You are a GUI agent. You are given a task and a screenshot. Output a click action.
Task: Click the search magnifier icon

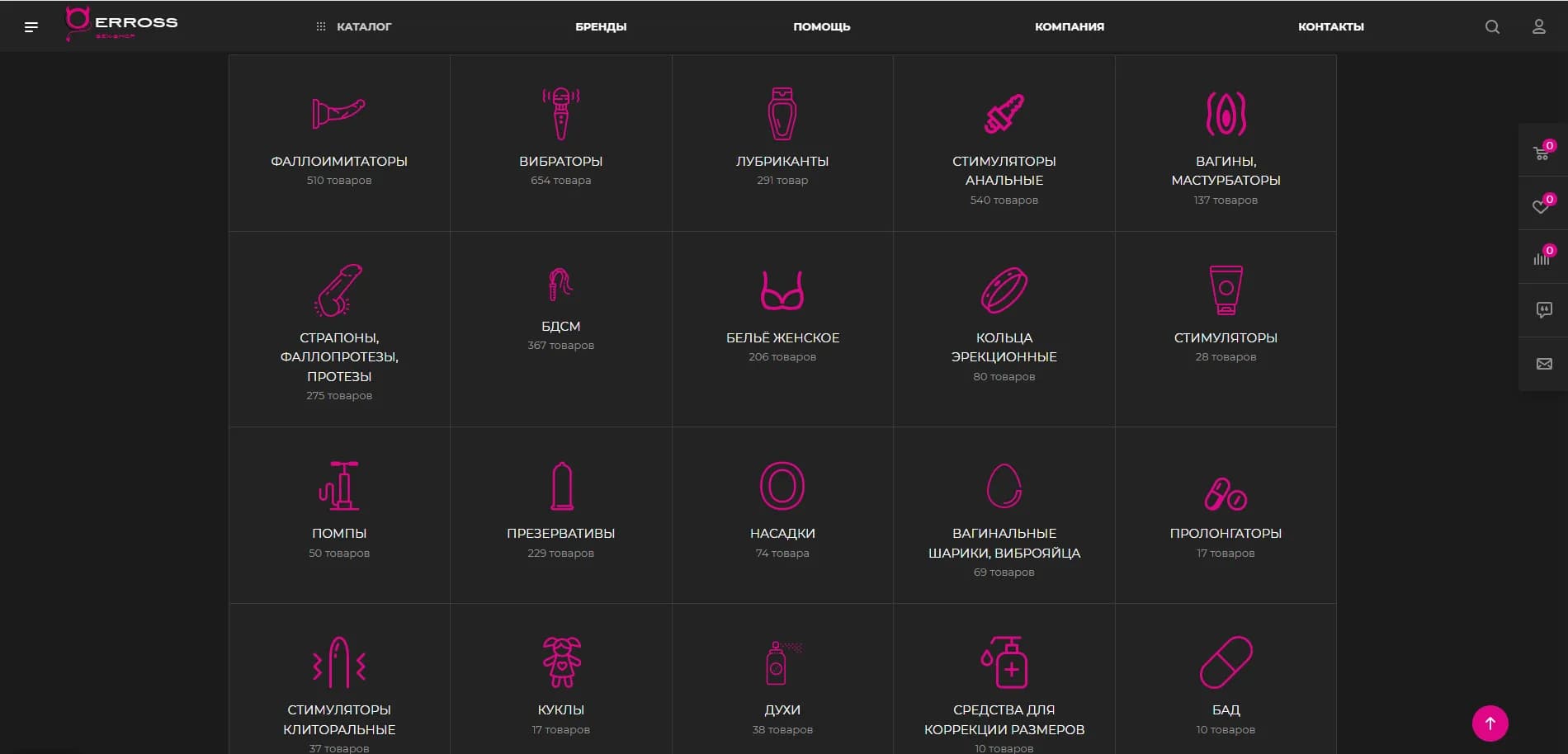(1492, 27)
